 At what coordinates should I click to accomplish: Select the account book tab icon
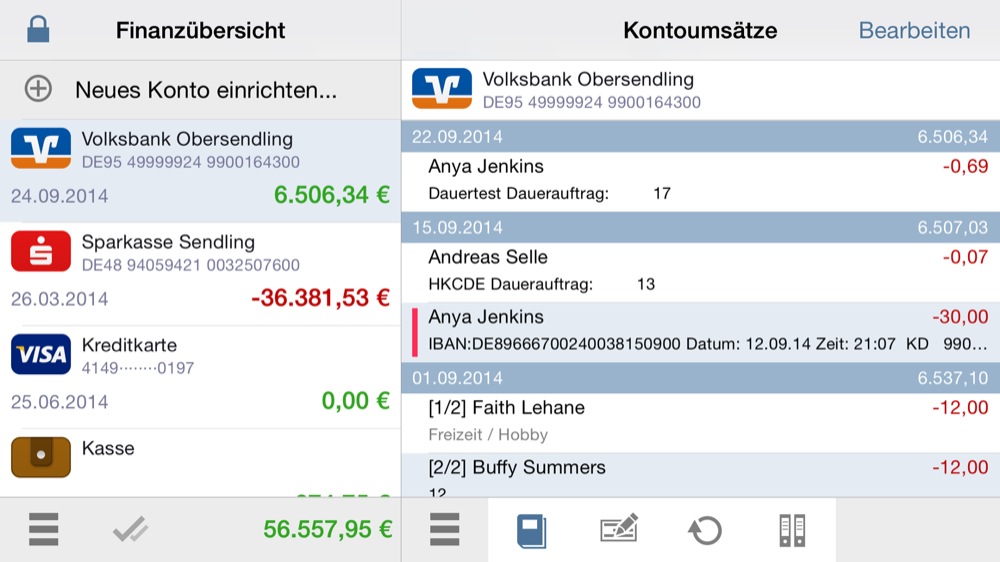531,529
